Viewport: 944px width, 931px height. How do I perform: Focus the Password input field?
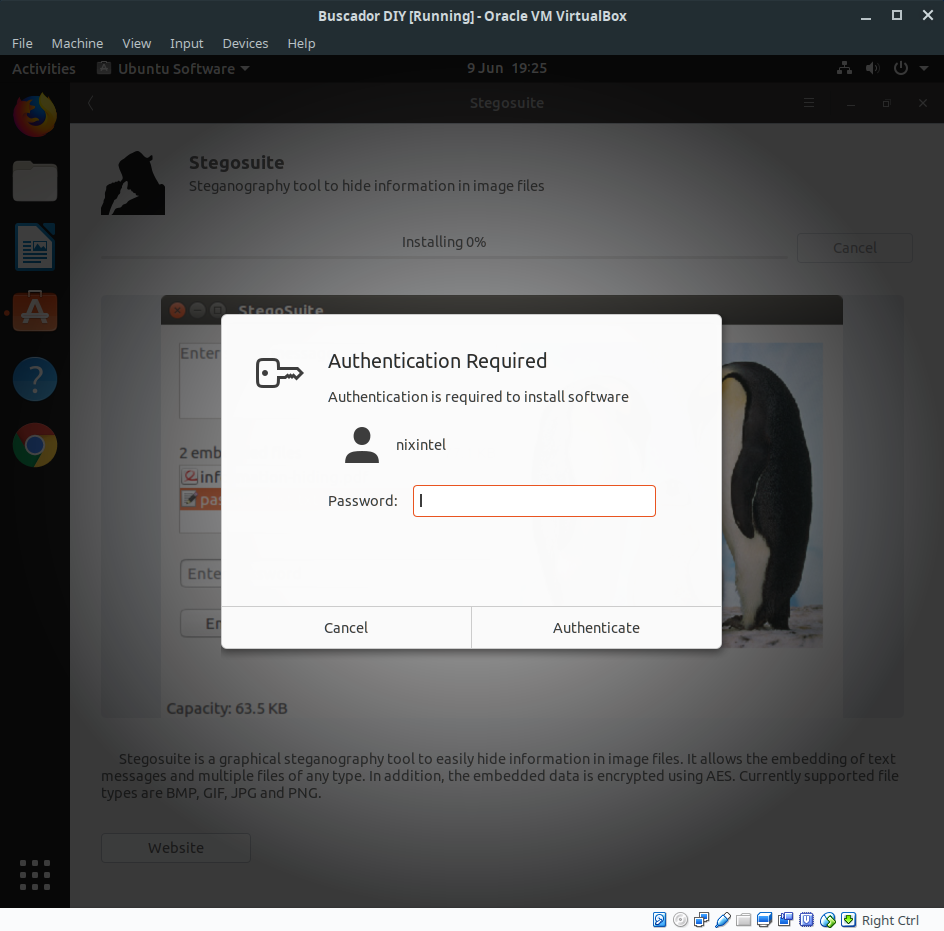534,501
